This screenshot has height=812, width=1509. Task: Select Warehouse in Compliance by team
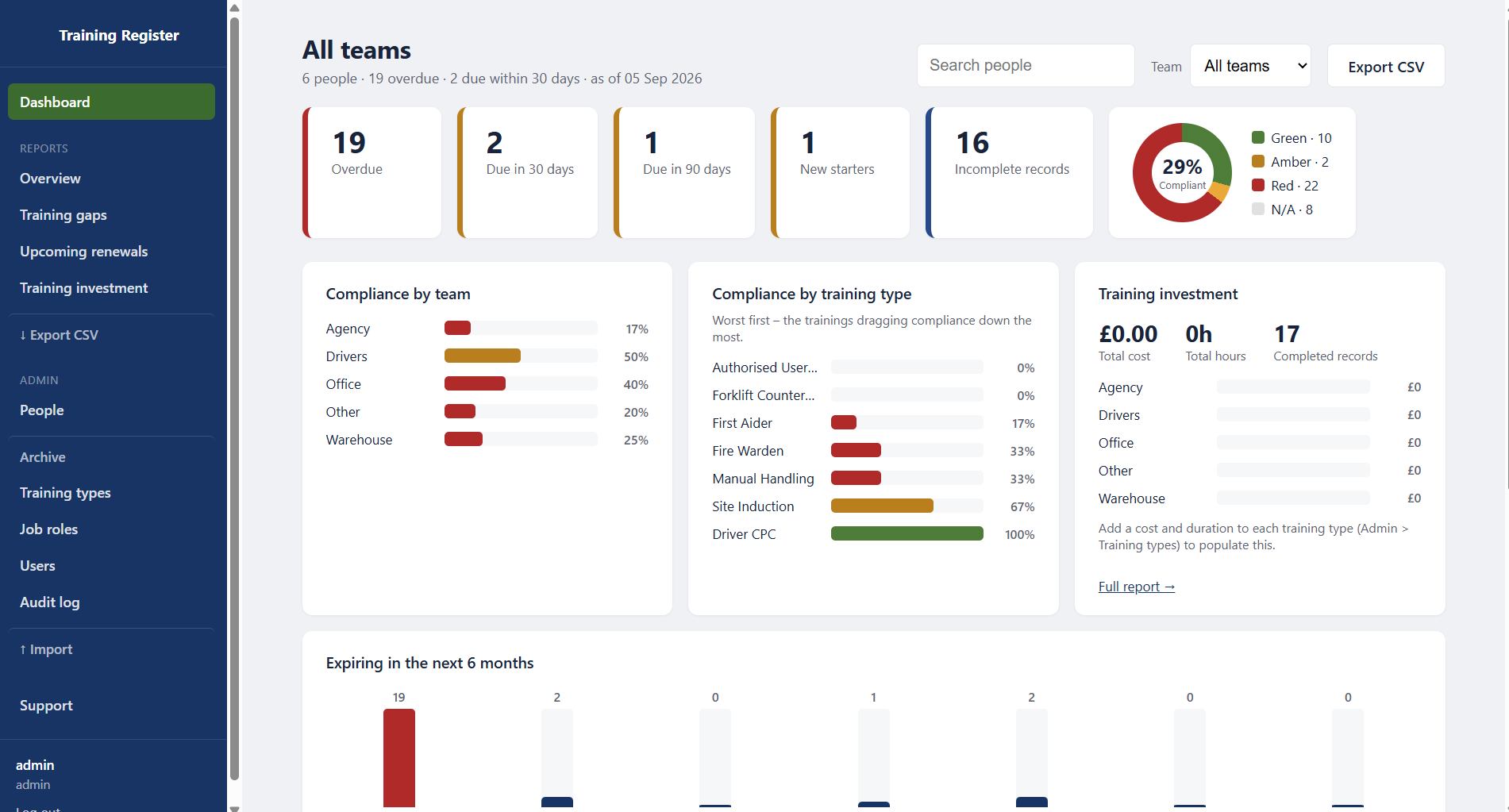[487, 440]
